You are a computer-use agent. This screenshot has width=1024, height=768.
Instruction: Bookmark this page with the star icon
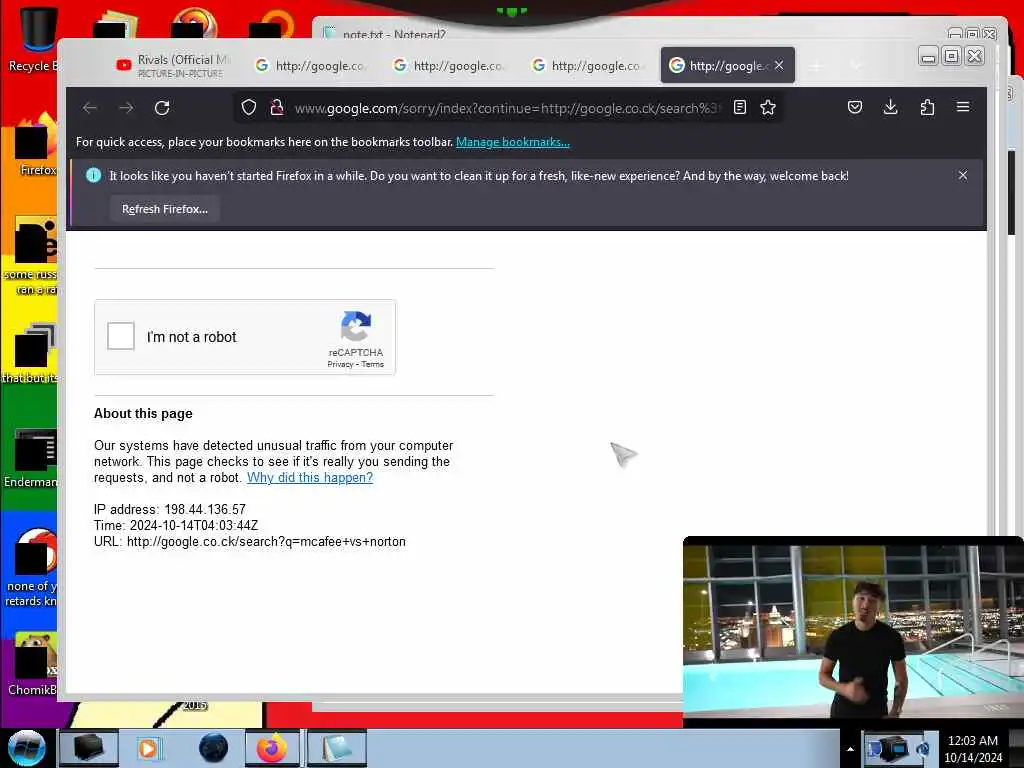pyautogui.click(x=768, y=107)
